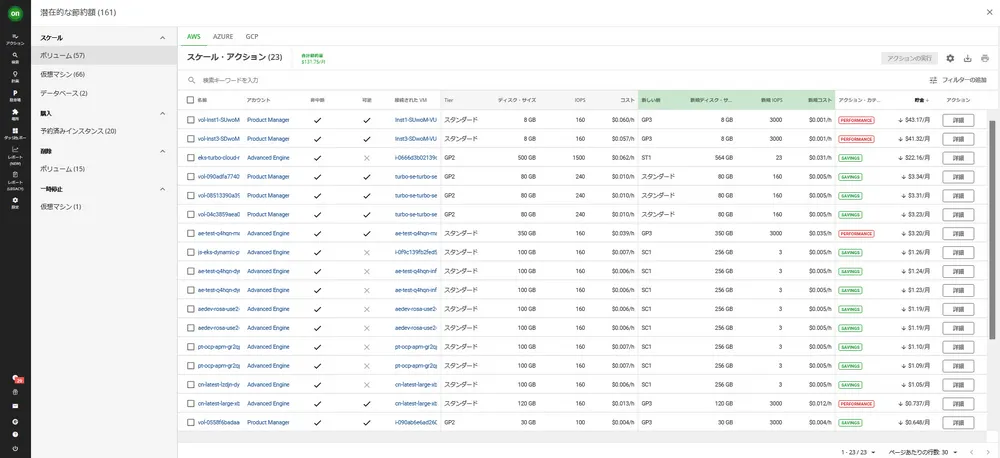Check the box for vol-Inst1-SUwoM row
This screenshot has width=1000, height=458.
pos(190,120)
